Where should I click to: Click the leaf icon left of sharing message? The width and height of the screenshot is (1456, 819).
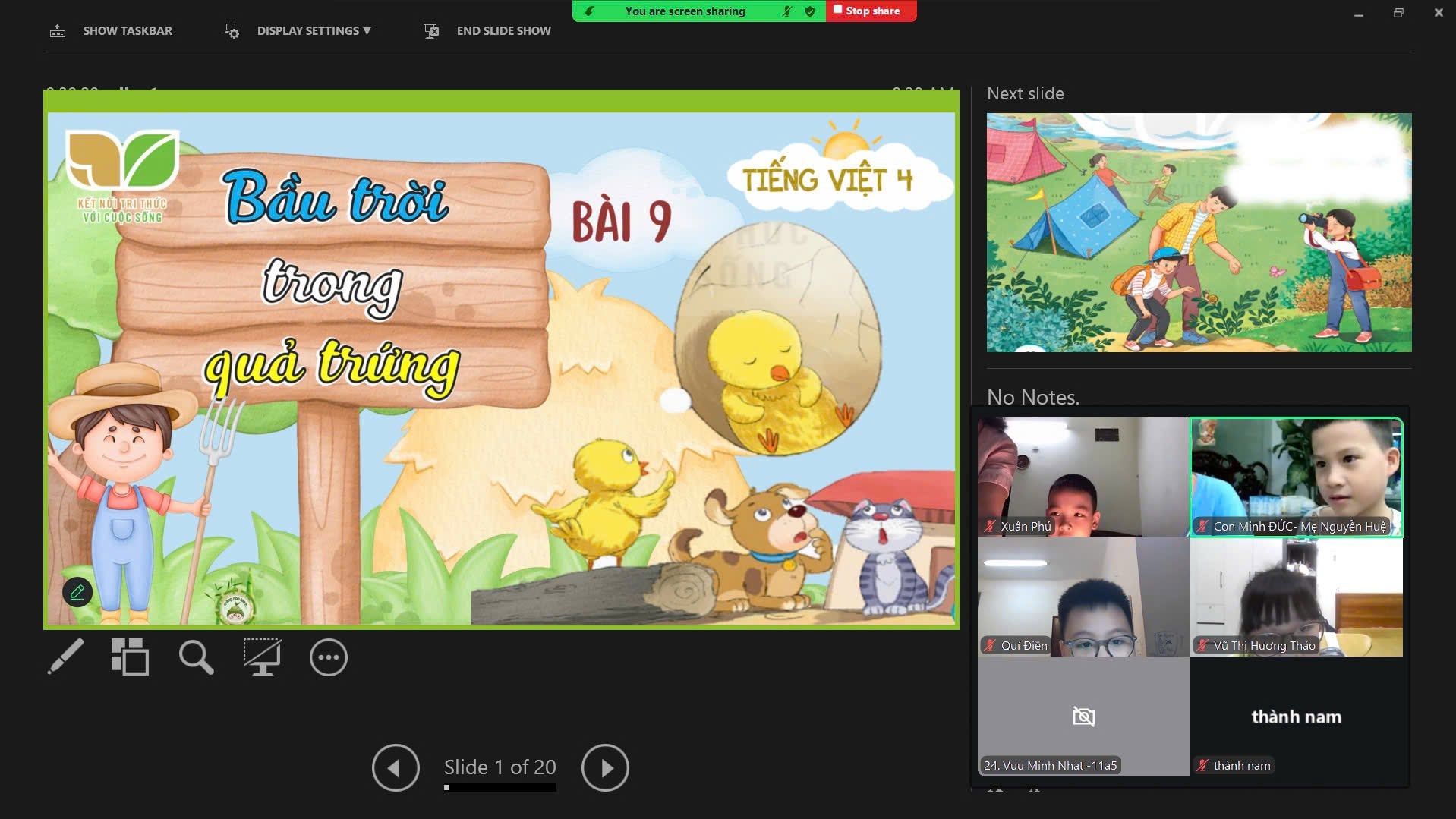click(589, 11)
